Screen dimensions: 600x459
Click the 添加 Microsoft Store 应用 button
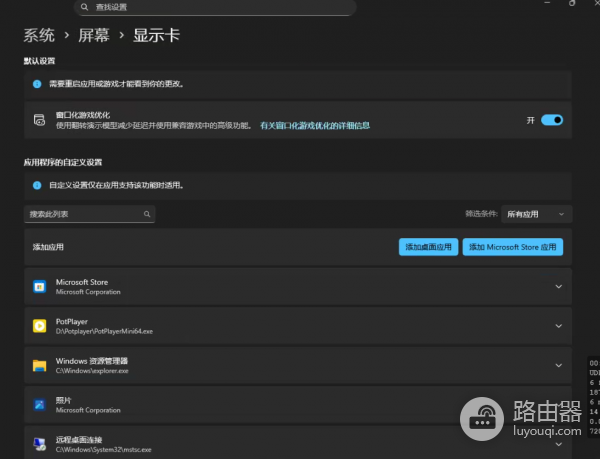pos(513,247)
